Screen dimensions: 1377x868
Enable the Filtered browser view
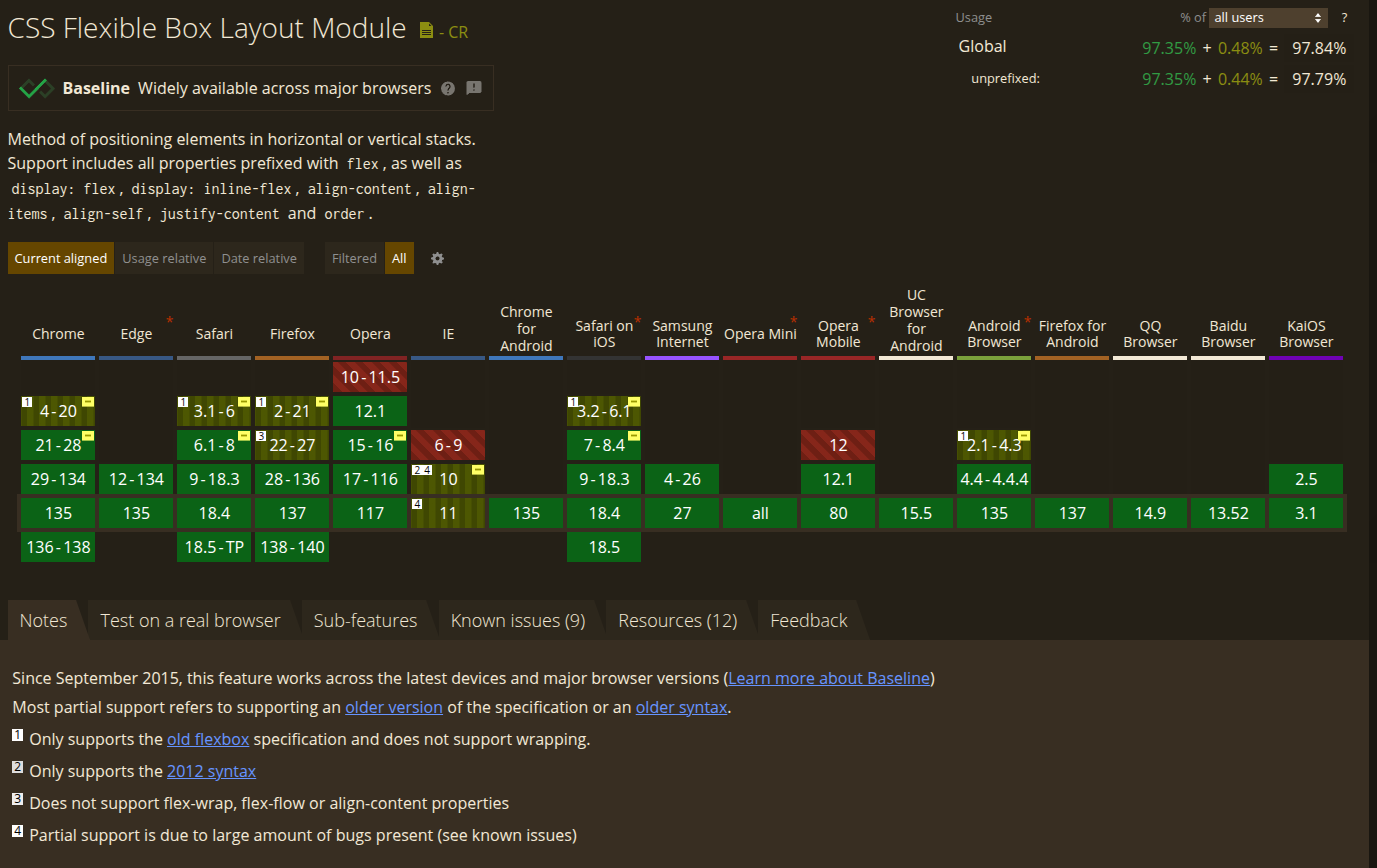tap(354, 258)
